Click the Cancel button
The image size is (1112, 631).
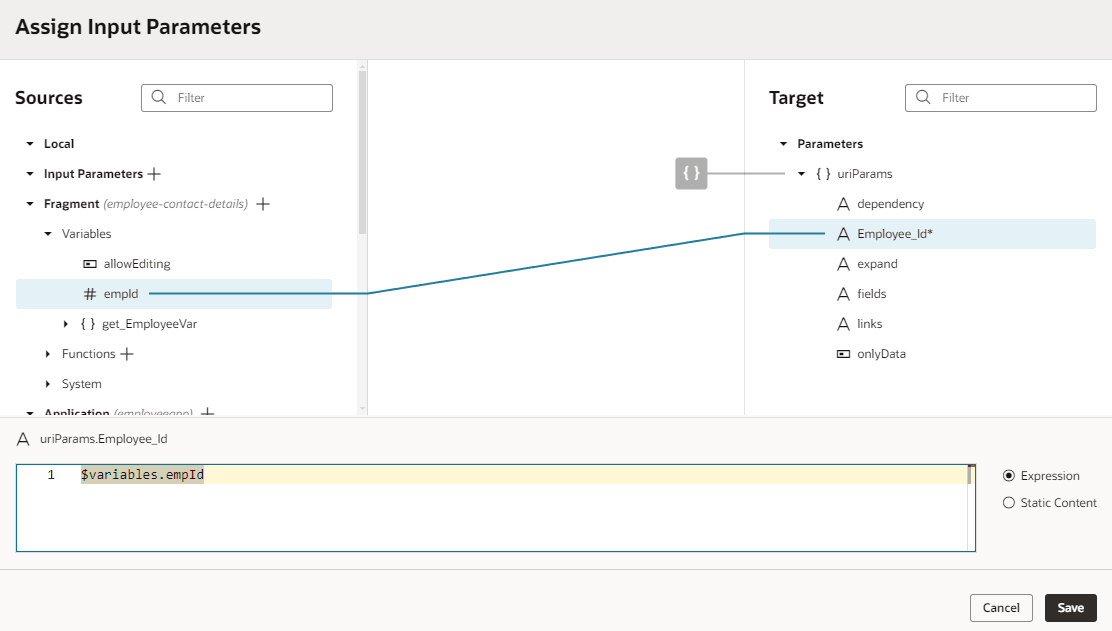coord(1001,607)
